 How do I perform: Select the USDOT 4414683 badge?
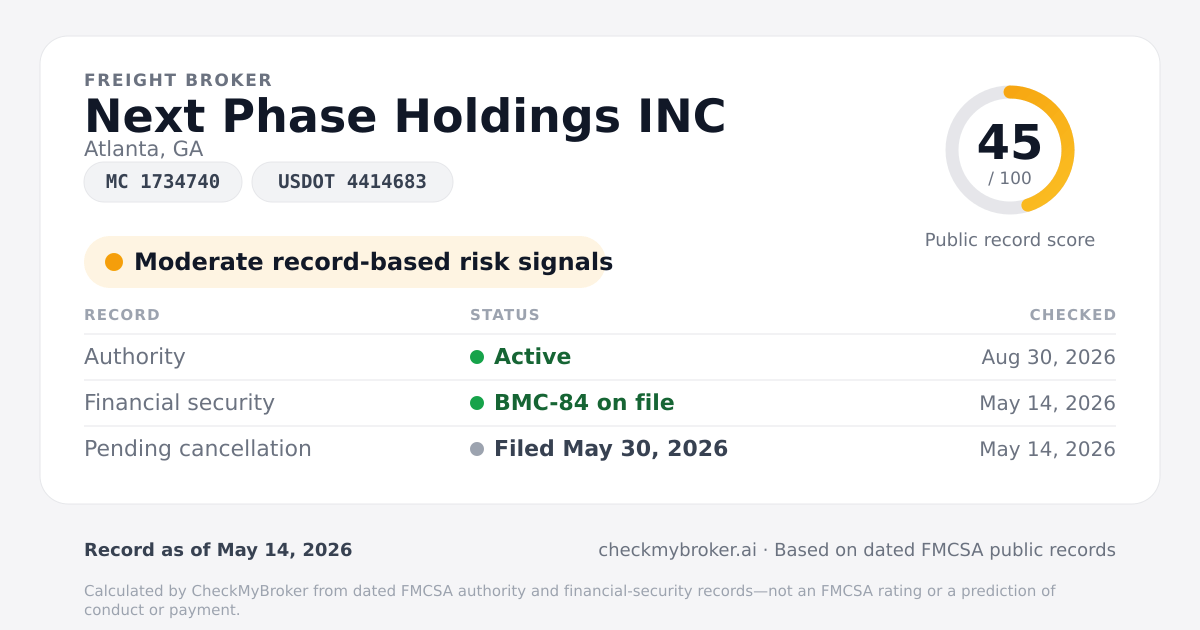coord(352,182)
